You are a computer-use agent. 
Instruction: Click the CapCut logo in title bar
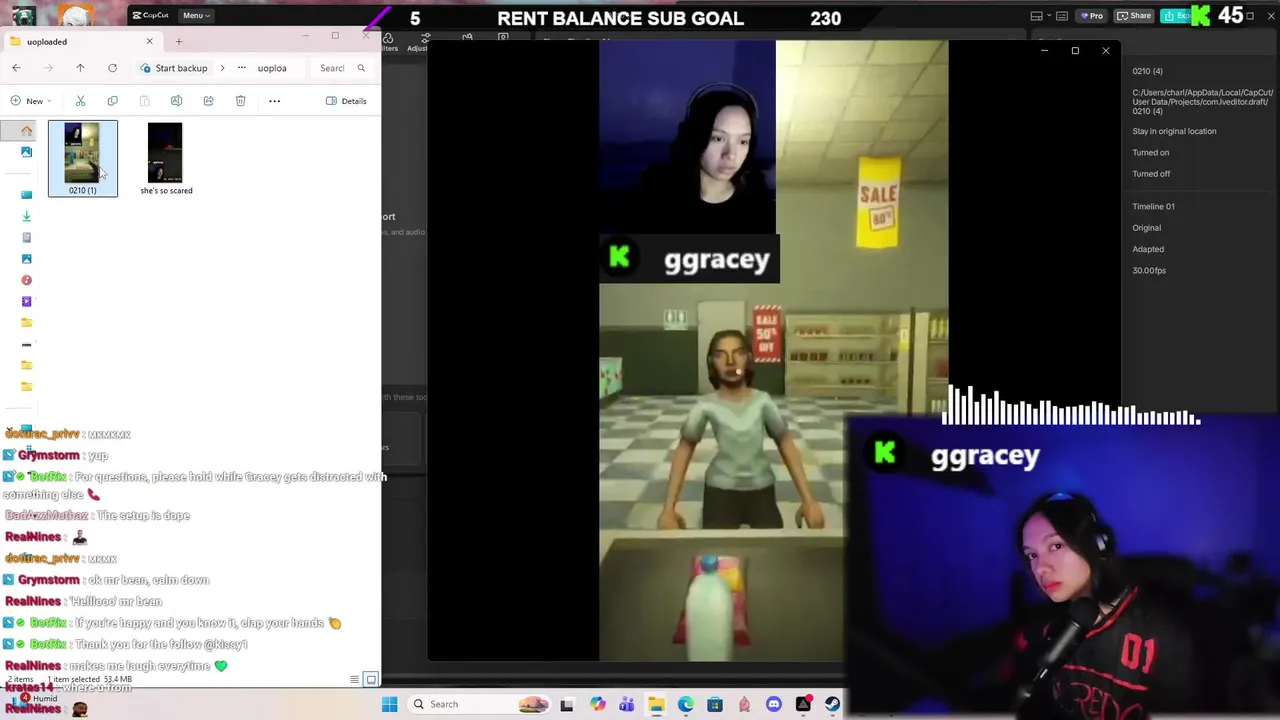pyautogui.click(x=150, y=15)
